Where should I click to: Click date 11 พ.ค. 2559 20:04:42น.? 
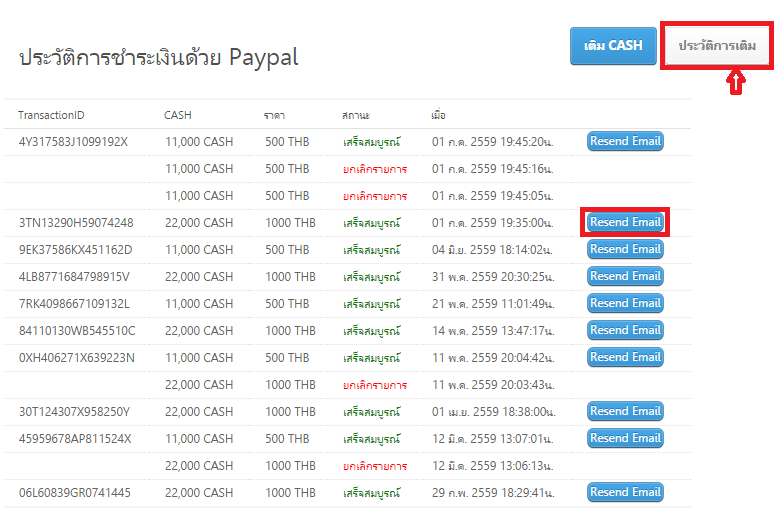click(493, 358)
